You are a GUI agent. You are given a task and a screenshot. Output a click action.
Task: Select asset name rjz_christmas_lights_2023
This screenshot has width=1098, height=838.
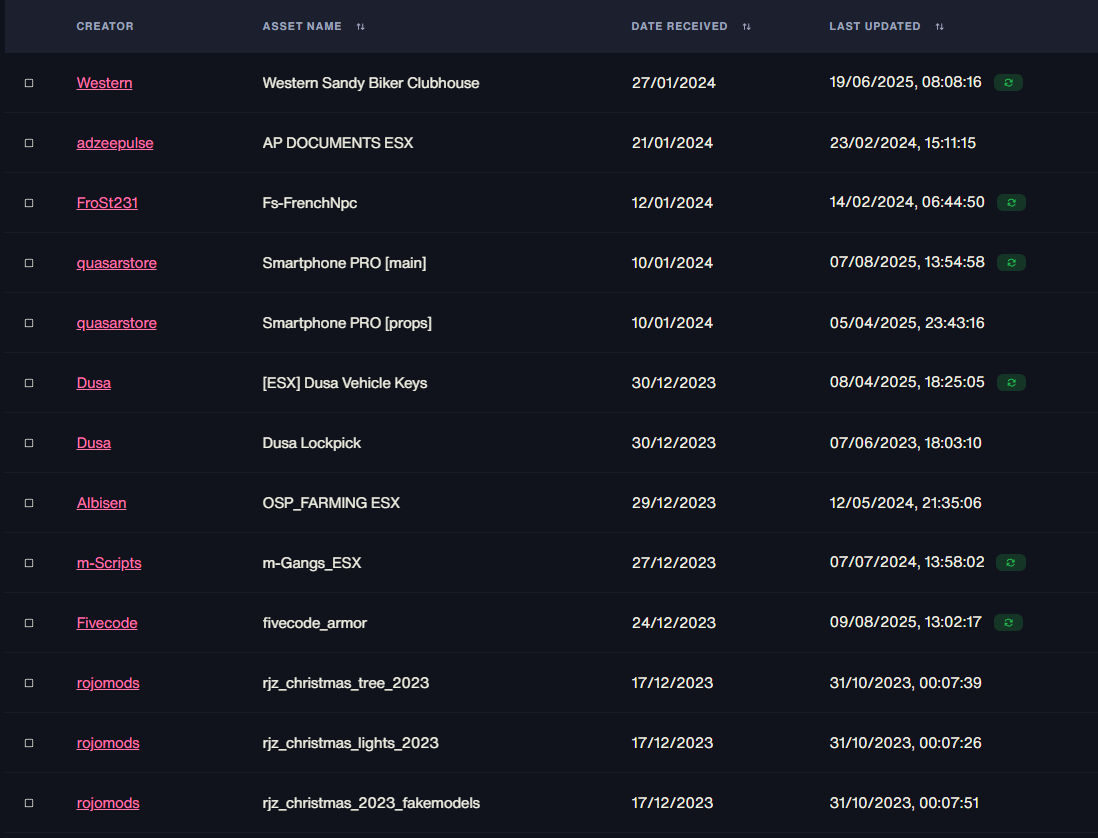(x=351, y=743)
